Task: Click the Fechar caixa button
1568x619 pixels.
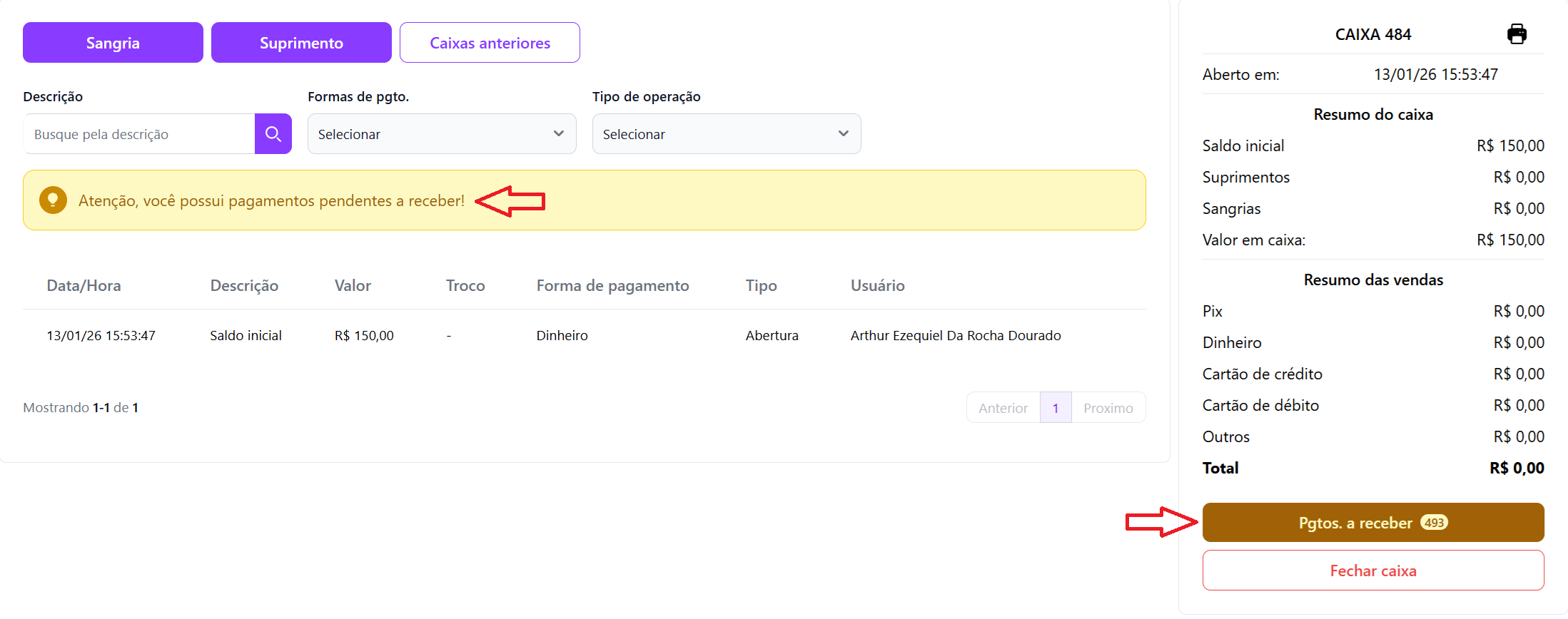Action: pyautogui.click(x=1372, y=571)
